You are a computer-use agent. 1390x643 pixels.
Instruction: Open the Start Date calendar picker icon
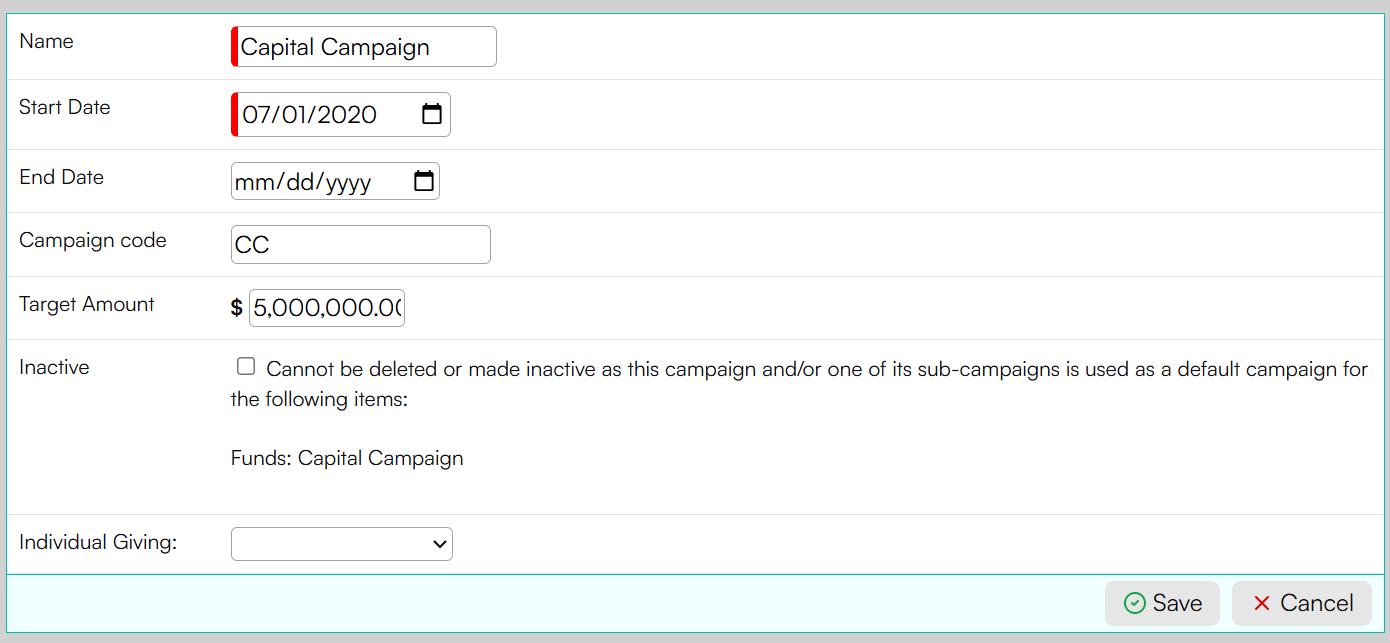click(x=432, y=114)
